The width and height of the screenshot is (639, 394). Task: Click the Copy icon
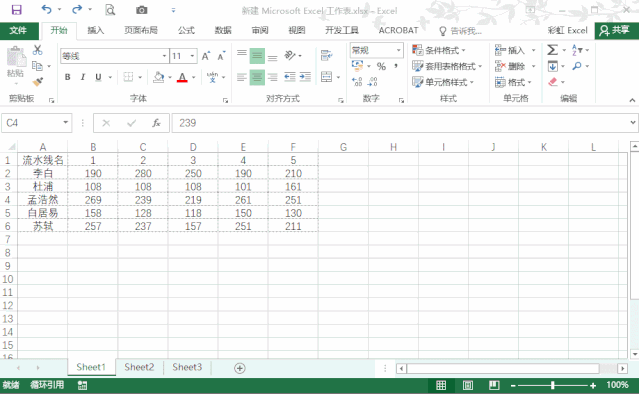[37, 66]
